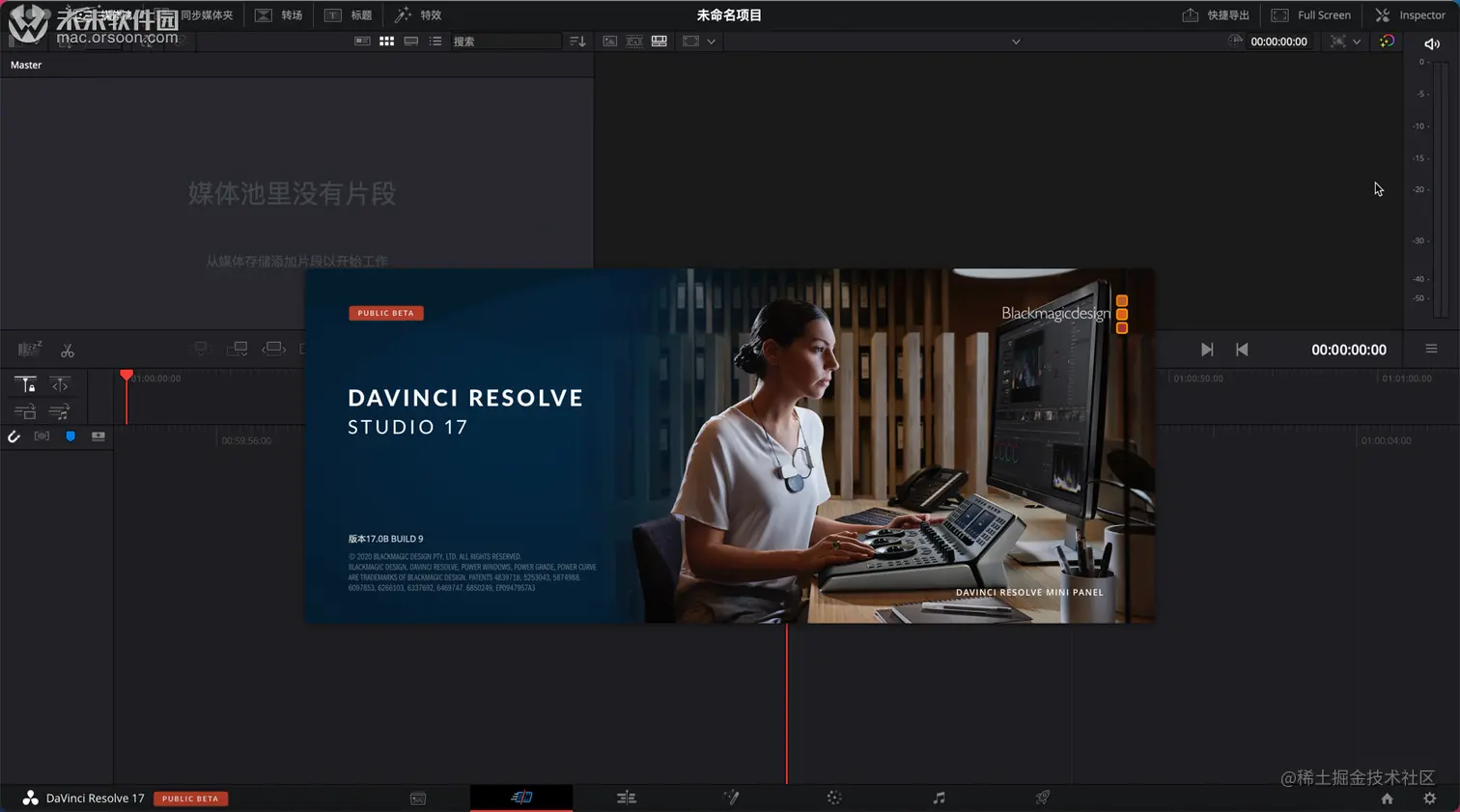
Task: Open project settings gear icon
Action: coord(1430,798)
